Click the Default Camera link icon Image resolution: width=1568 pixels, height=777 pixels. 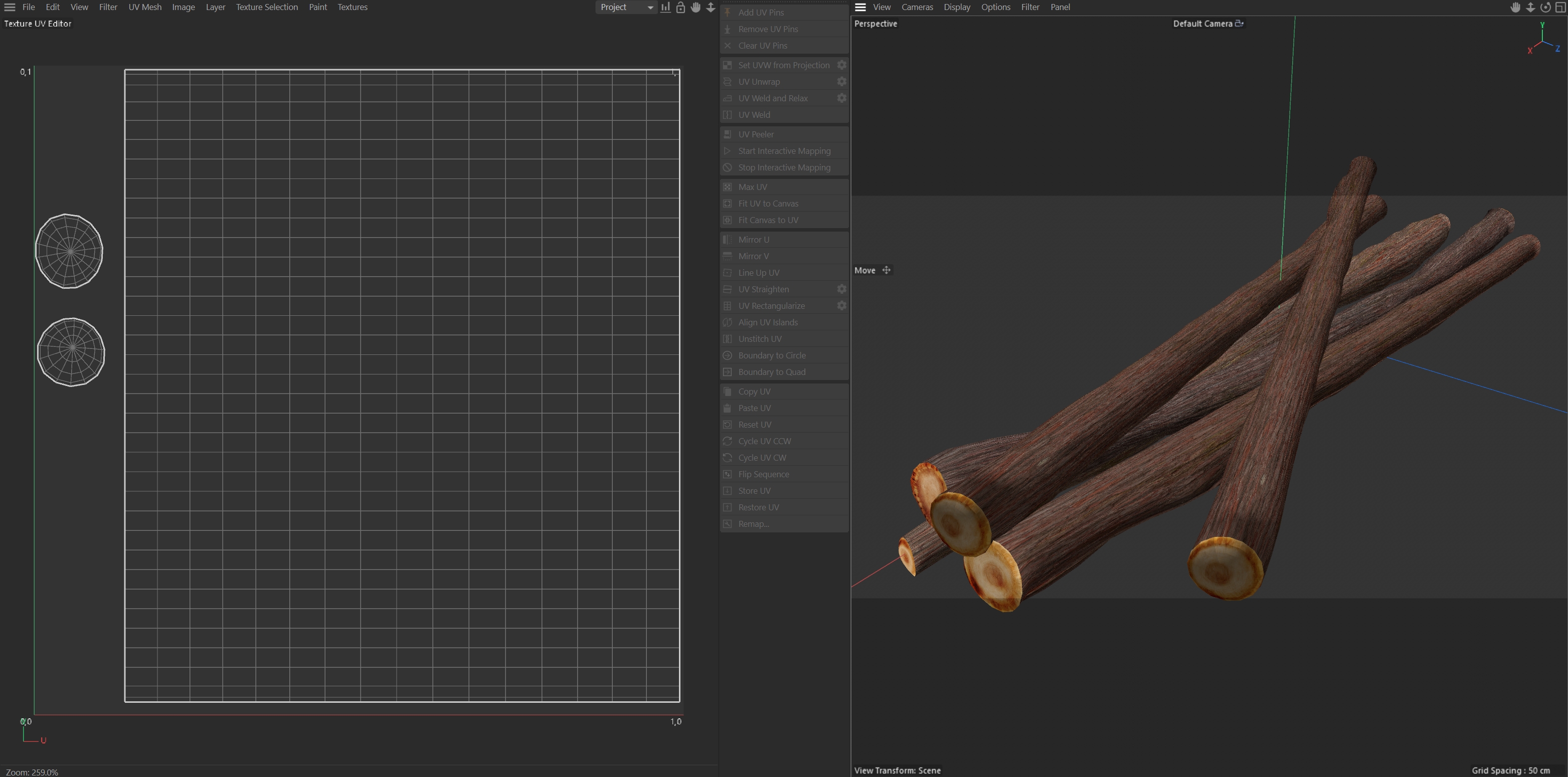1239,24
